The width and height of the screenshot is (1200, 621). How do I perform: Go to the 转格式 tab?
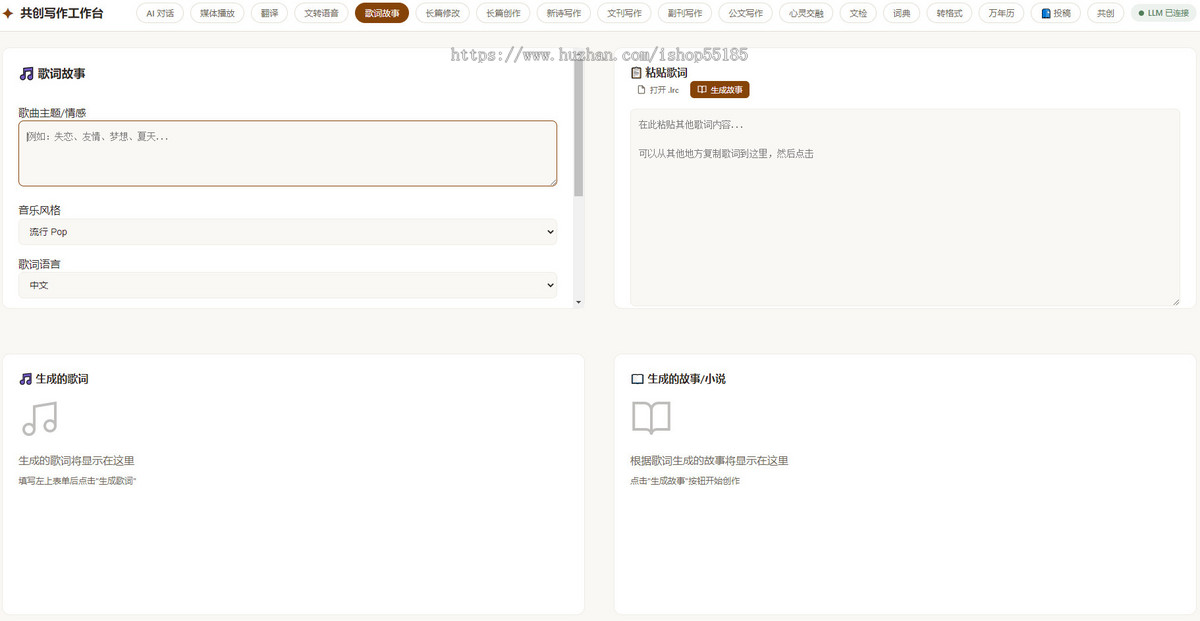(x=950, y=14)
